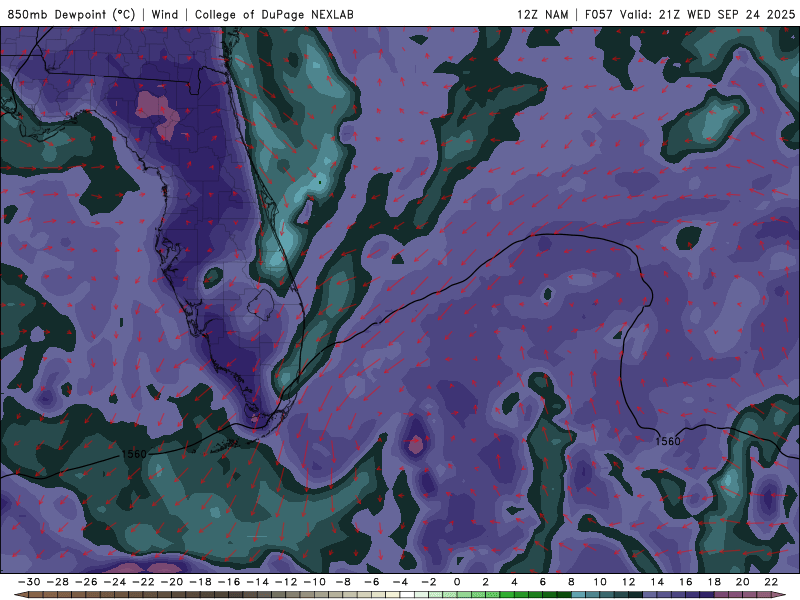
Task: Click the 2 colorbar tick label
Action: coord(485,582)
